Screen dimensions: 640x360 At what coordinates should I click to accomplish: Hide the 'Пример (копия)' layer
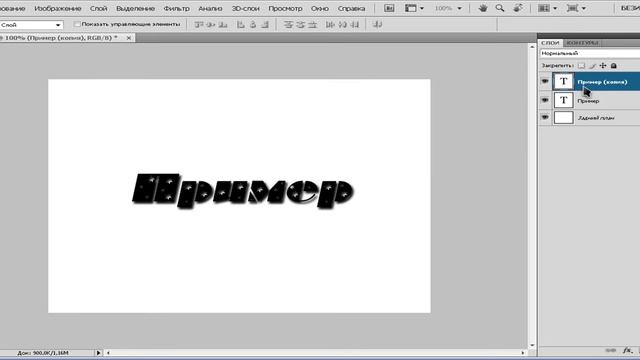[x=545, y=81]
